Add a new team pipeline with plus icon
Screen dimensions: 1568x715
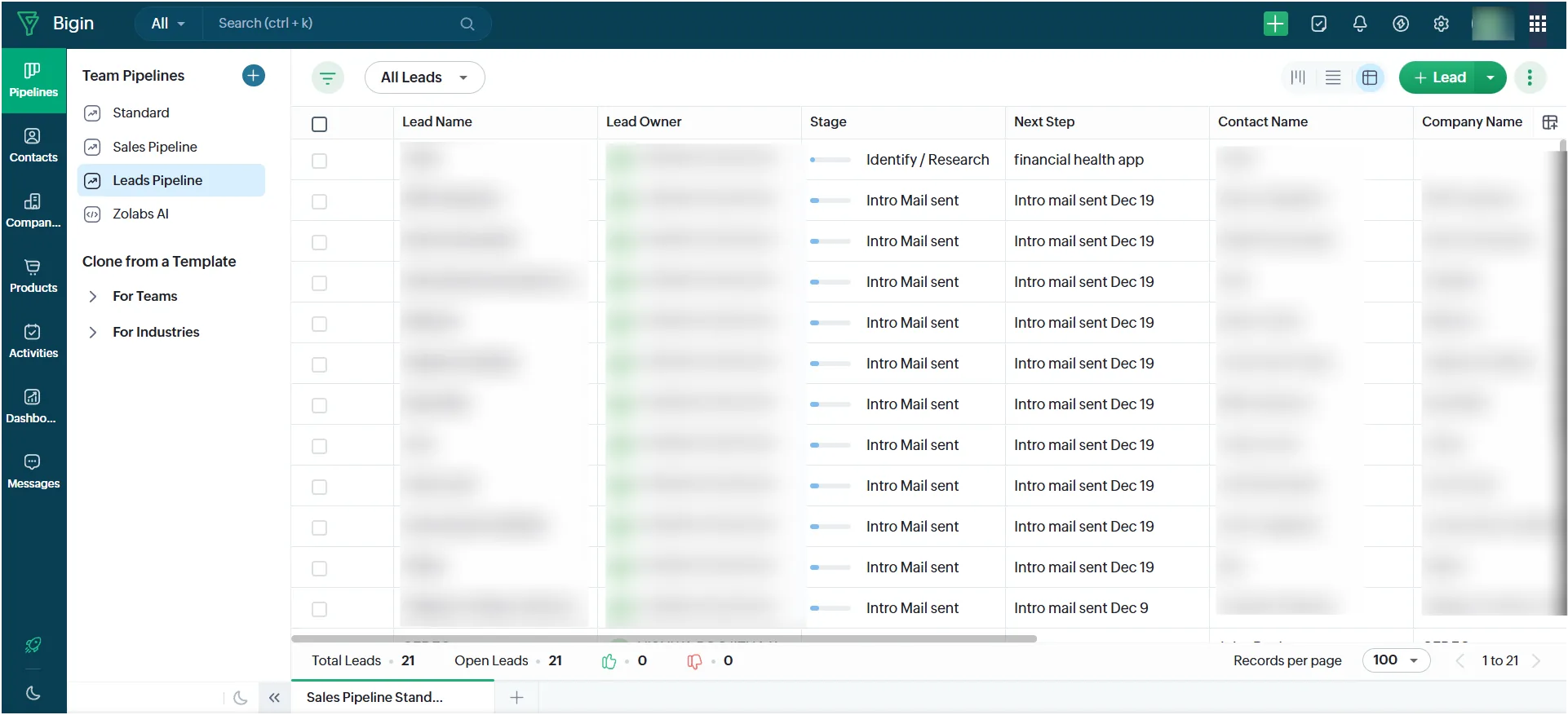tap(254, 76)
